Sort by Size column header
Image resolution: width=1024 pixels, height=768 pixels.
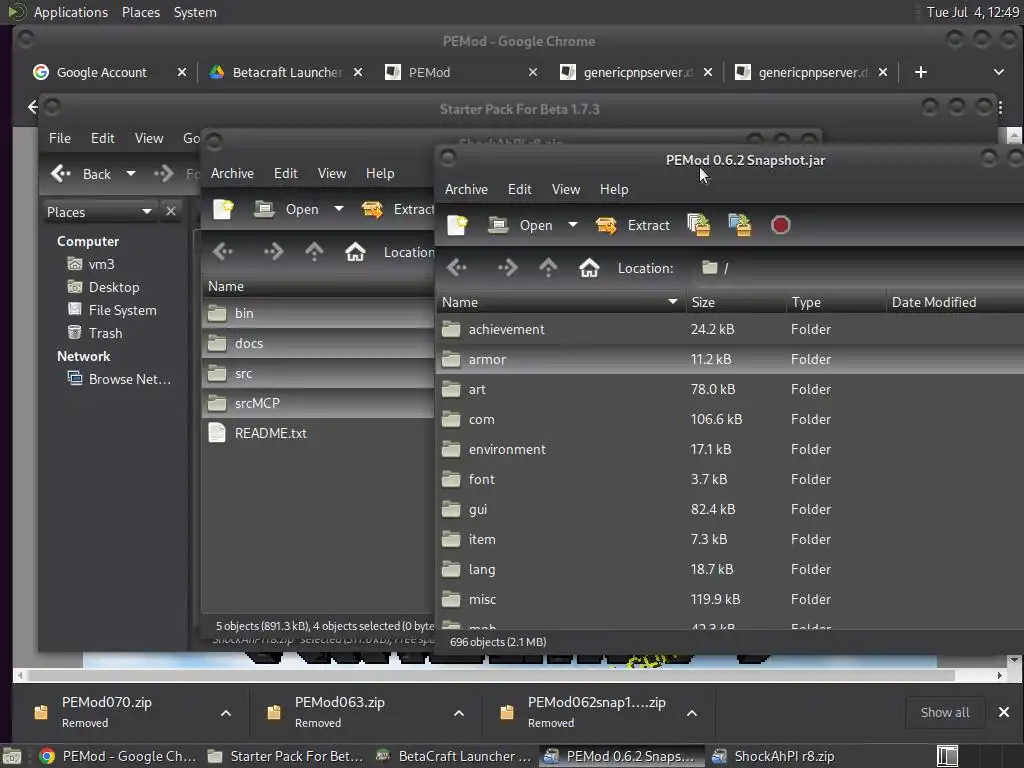coord(736,302)
